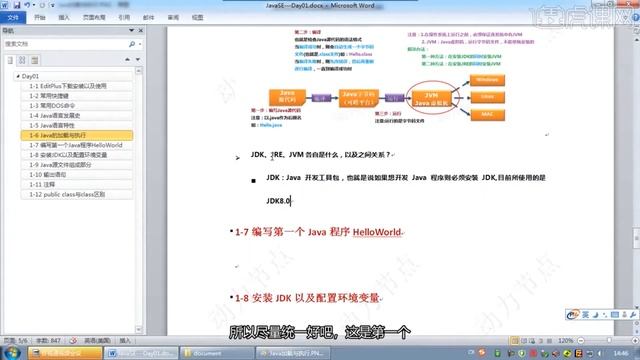Select heading 1-1 EditPlus in navigation
This screenshot has height=360, width=640.
[x=77, y=86]
